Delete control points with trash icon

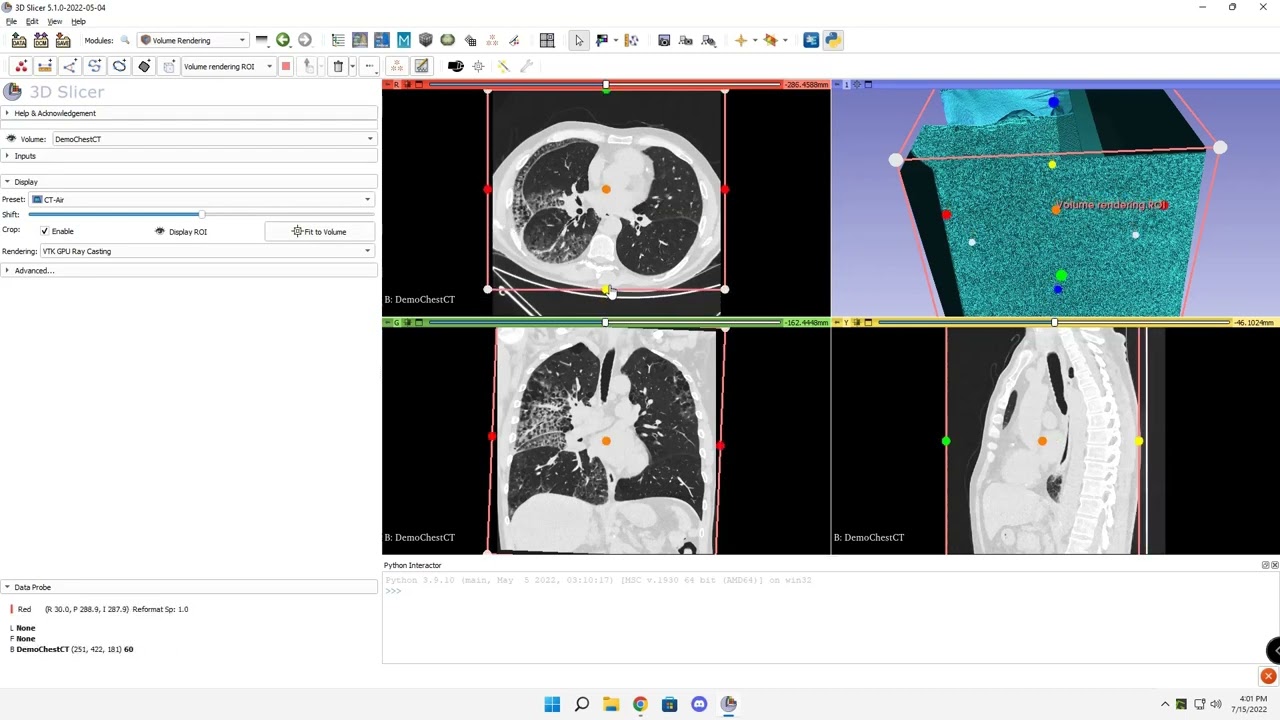coord(338,66)
